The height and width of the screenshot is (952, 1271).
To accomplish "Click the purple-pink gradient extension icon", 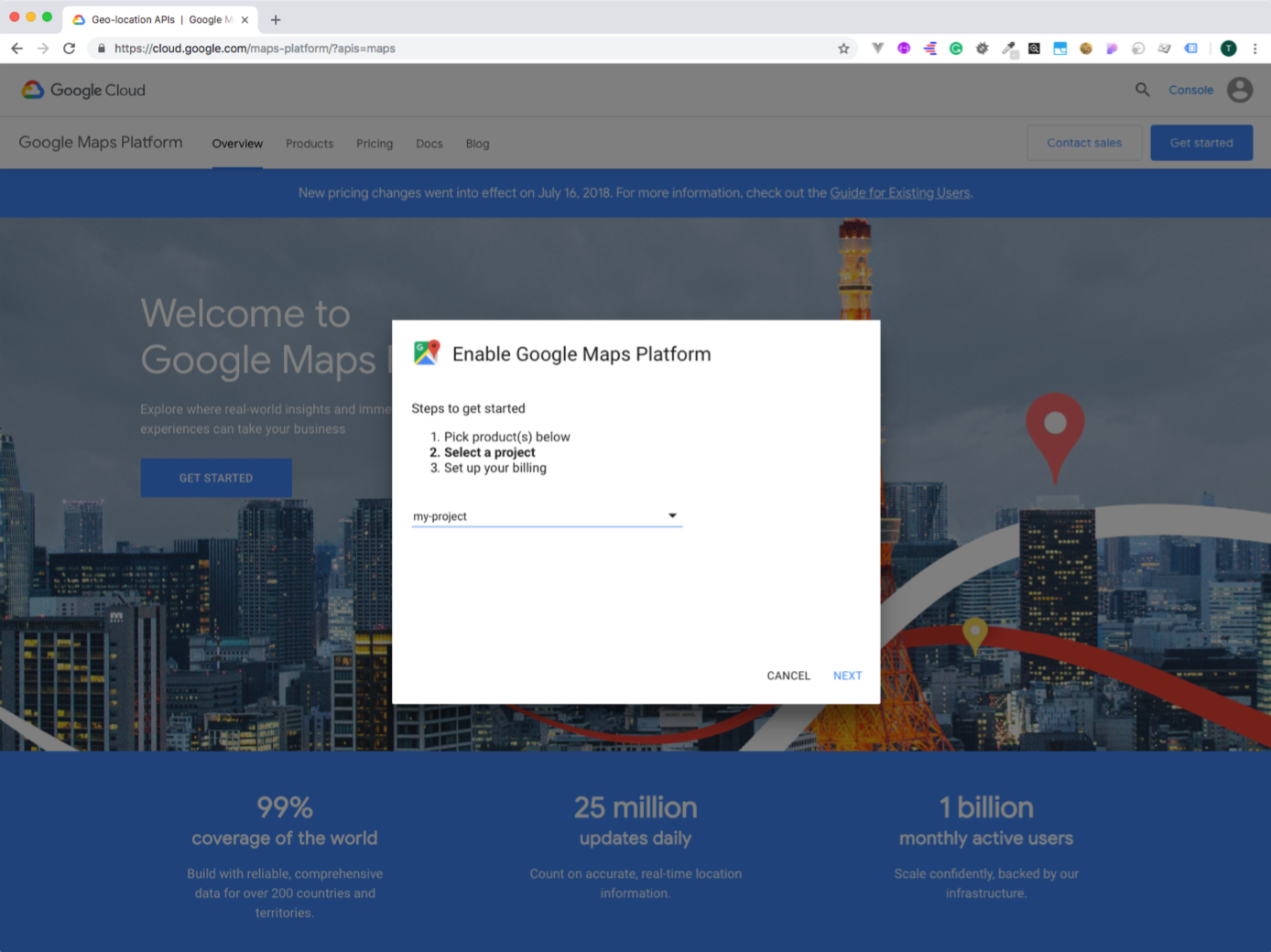I will pos(1112,49).
